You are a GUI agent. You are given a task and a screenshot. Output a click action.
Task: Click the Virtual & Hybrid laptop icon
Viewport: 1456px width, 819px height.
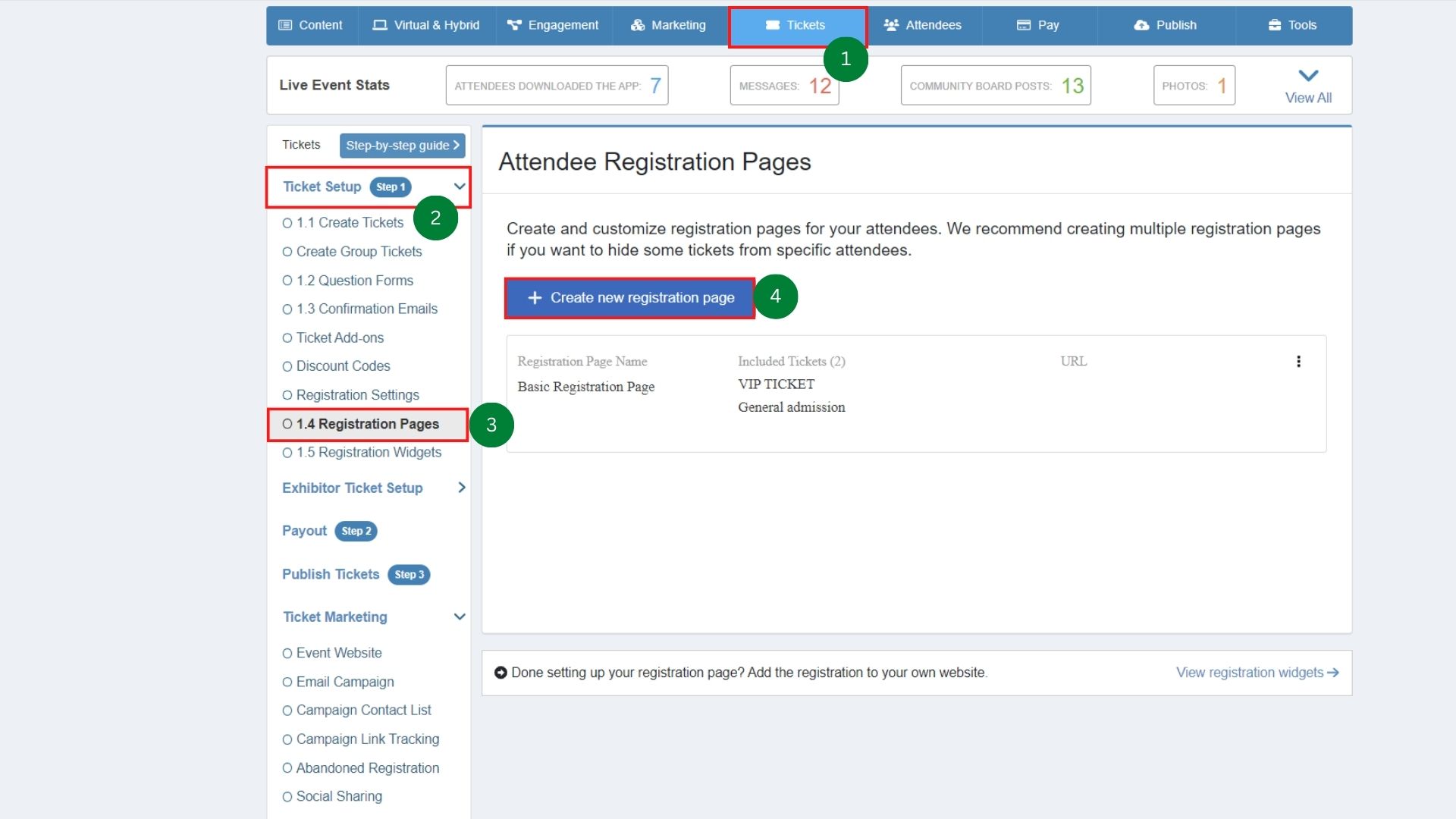coord(381,24)
